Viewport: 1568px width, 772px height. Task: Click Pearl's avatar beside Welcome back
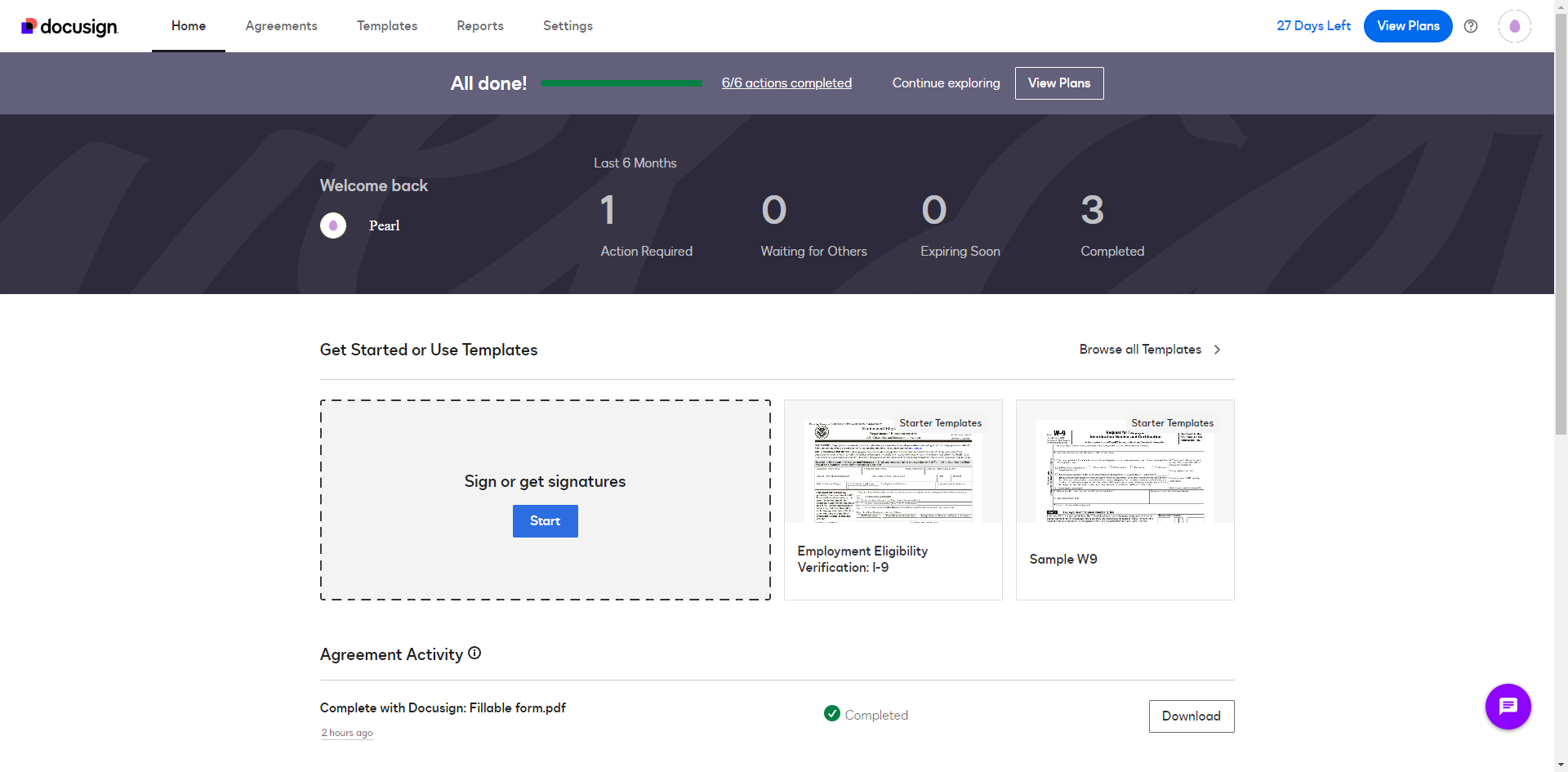point(333,225)
